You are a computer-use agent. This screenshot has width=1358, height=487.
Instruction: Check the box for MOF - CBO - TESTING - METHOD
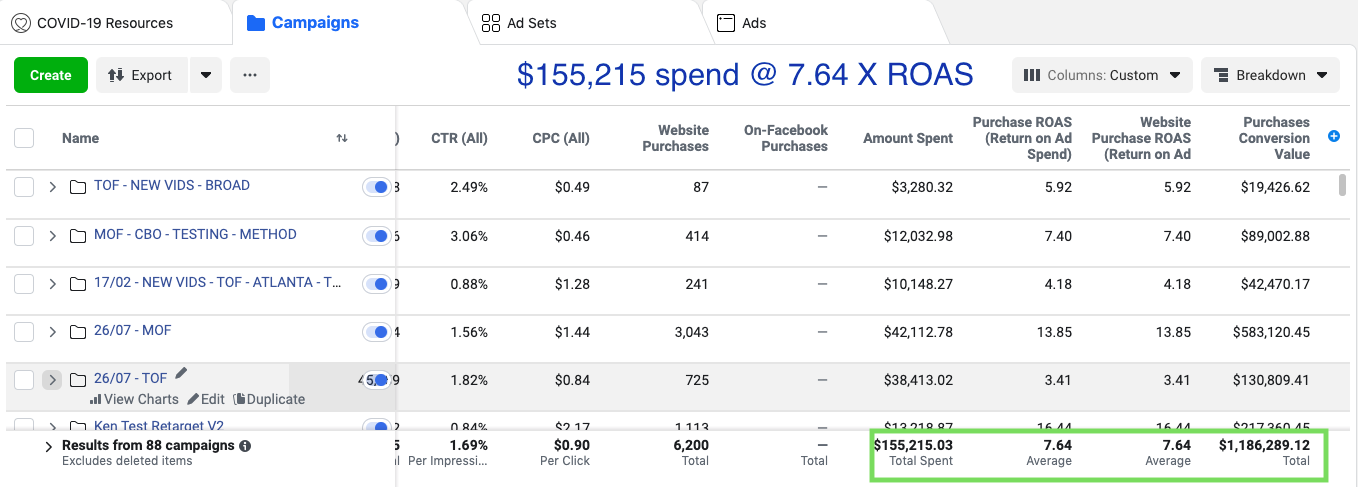pos(24,235)
